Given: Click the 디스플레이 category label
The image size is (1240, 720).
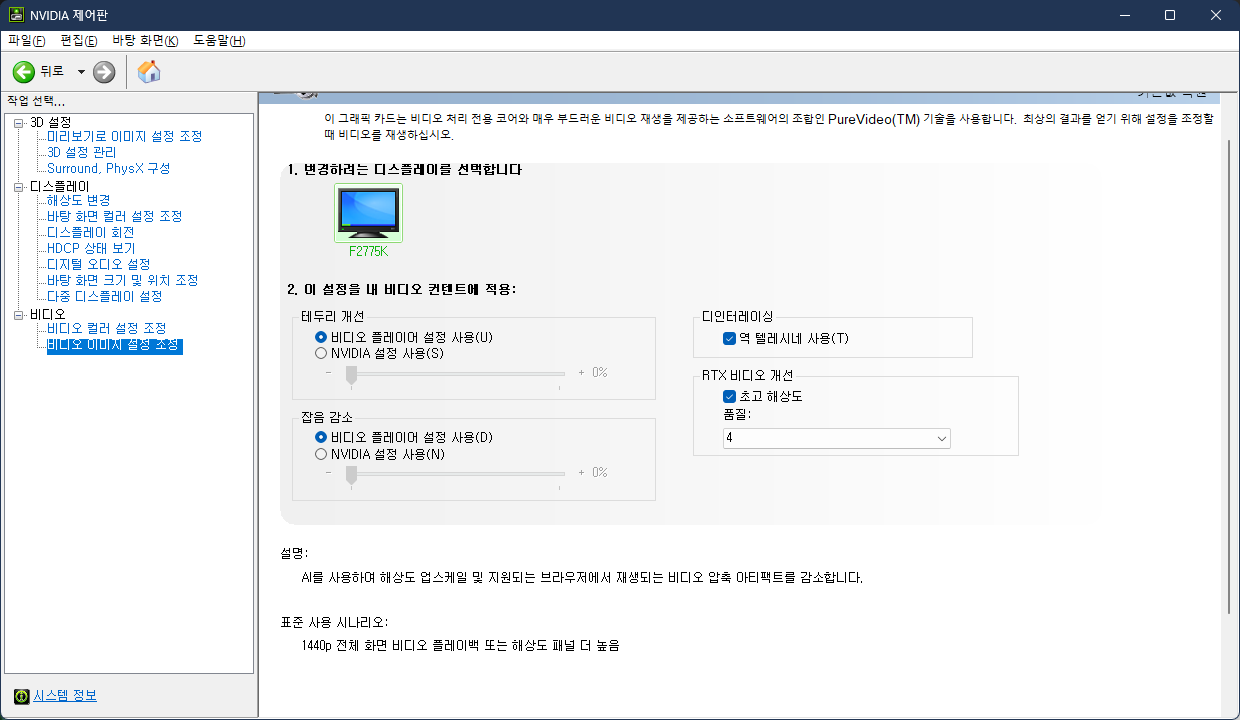Looking at the screenshot, I should pyautogui.click(x=60, y=186).
